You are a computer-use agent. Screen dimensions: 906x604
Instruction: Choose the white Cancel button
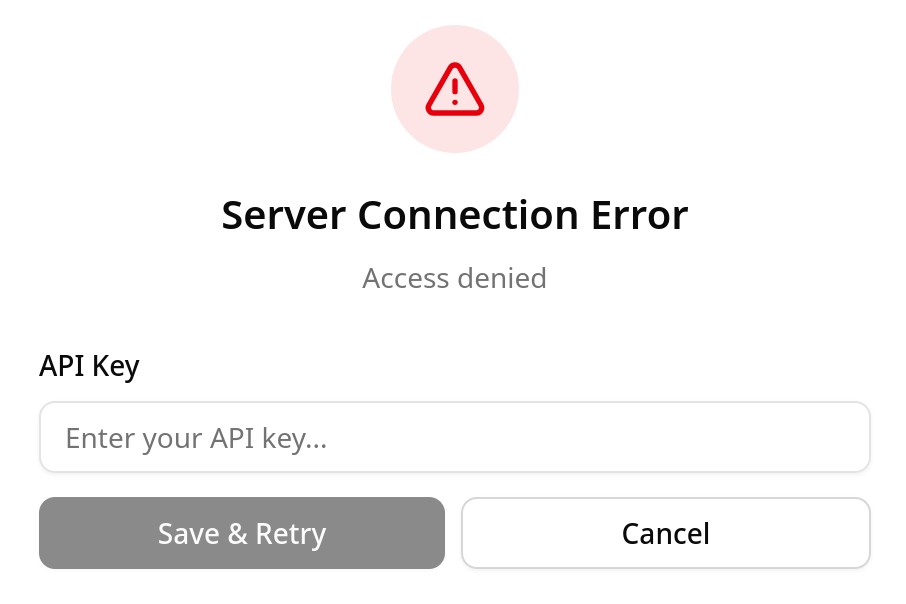tap(665, 533)
